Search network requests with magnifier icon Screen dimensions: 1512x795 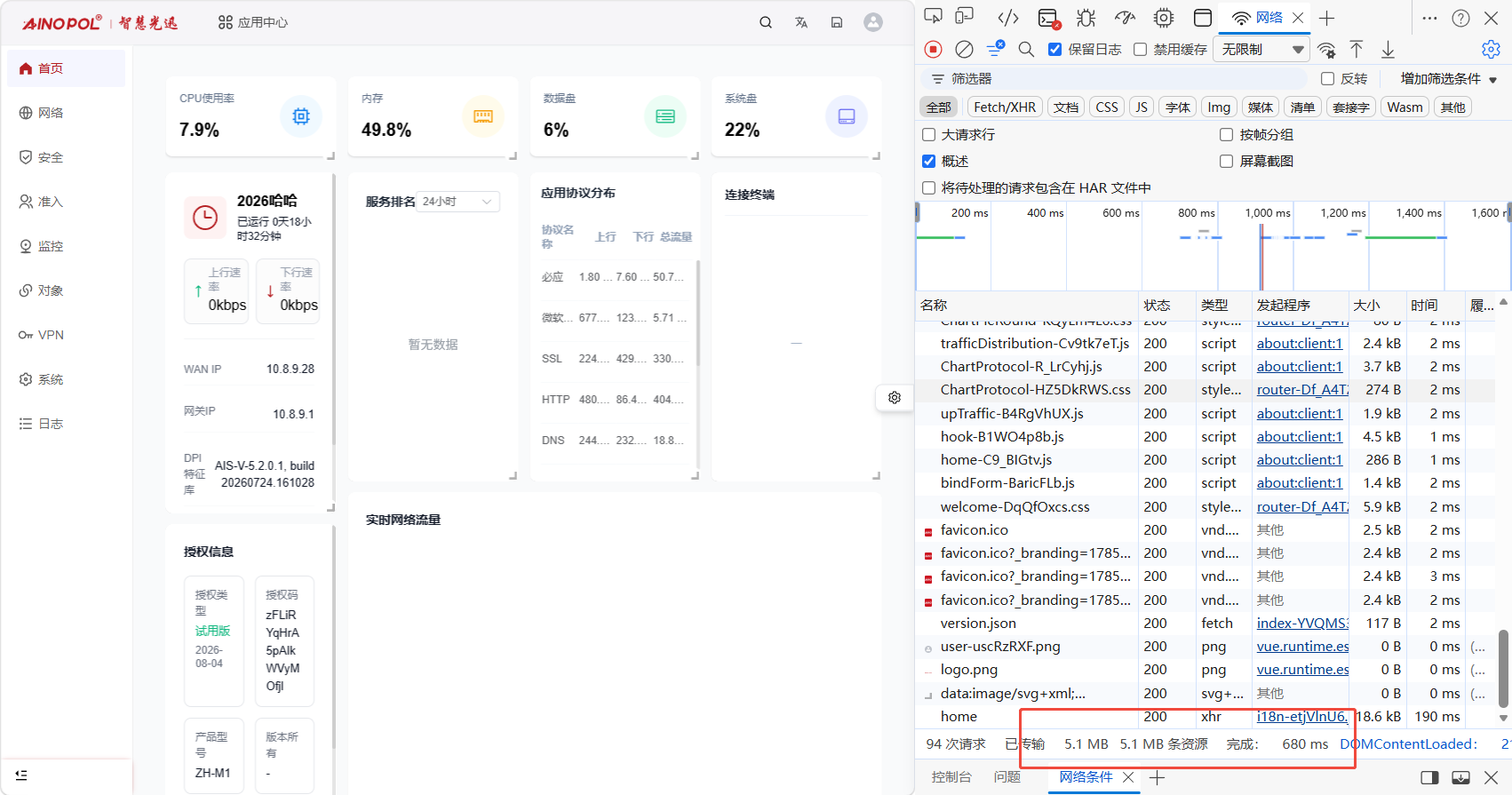point(1026,49)
